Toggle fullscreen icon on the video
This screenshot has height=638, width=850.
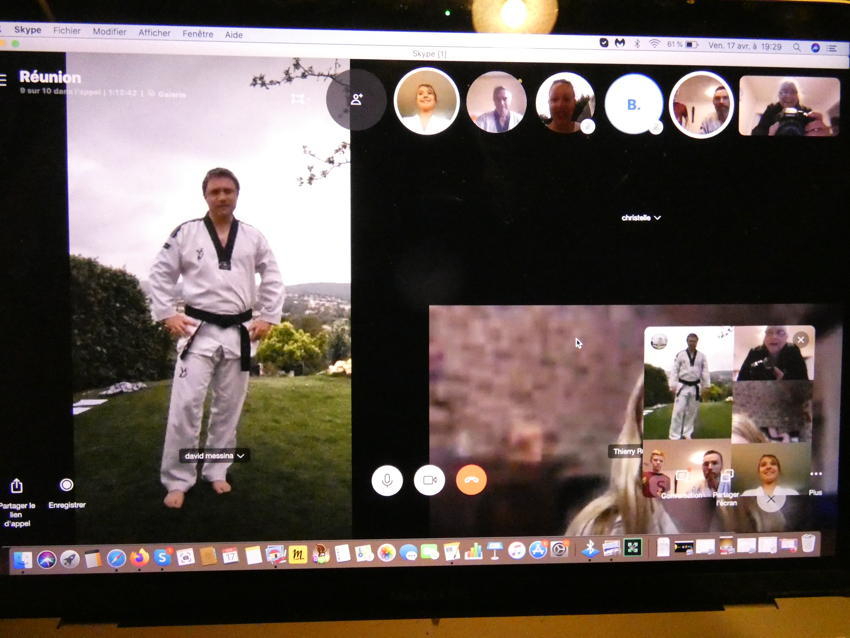297,99
